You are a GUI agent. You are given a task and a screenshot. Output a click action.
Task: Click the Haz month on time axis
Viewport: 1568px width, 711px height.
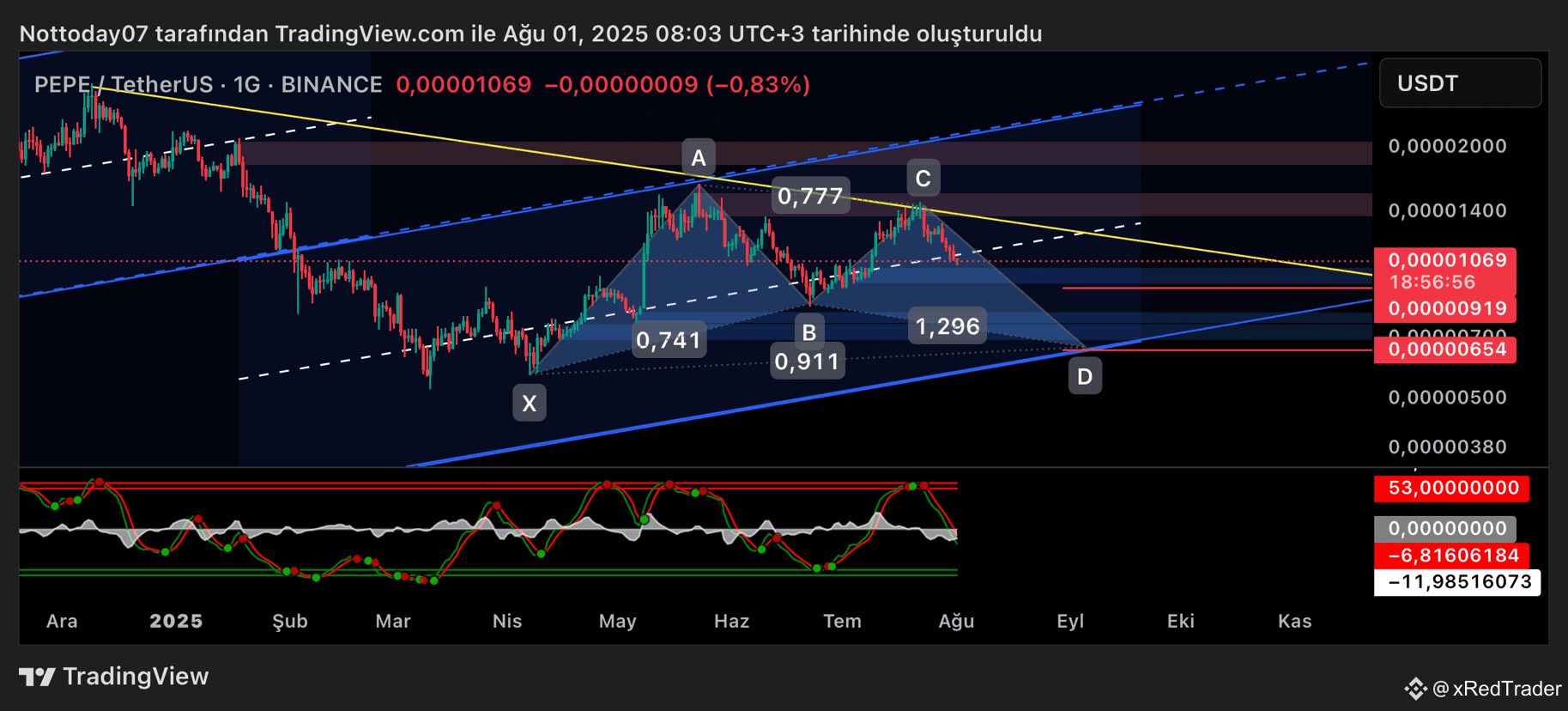[x=732, y=621]
